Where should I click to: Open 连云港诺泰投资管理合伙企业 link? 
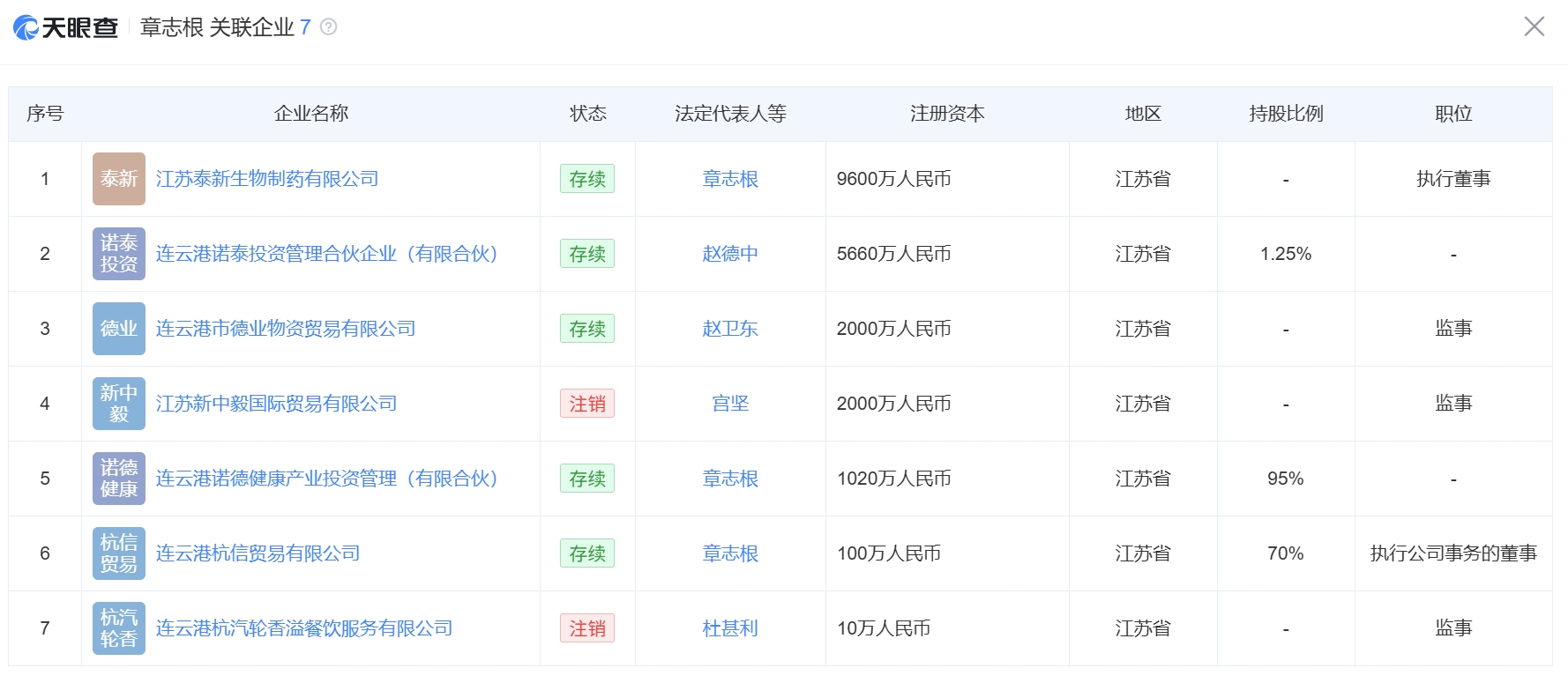click(327, 254)
